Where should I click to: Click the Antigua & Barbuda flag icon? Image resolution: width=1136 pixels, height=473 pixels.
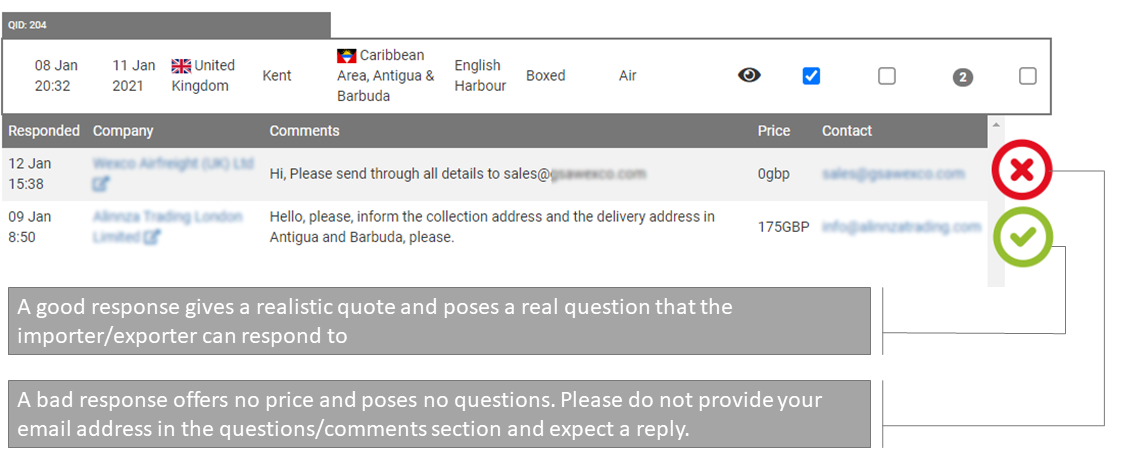346,56
